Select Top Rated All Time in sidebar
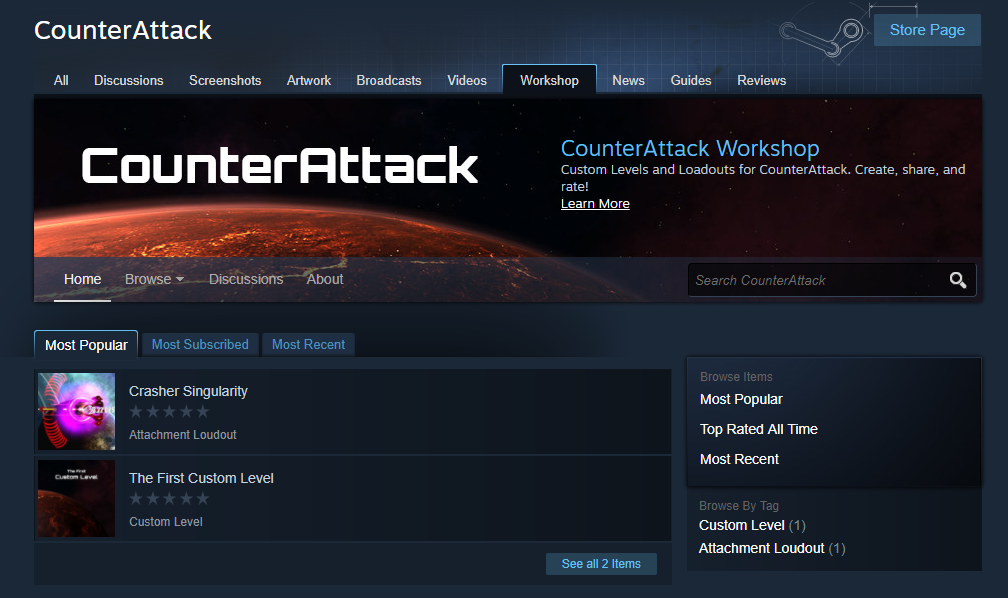 point(759,429)
